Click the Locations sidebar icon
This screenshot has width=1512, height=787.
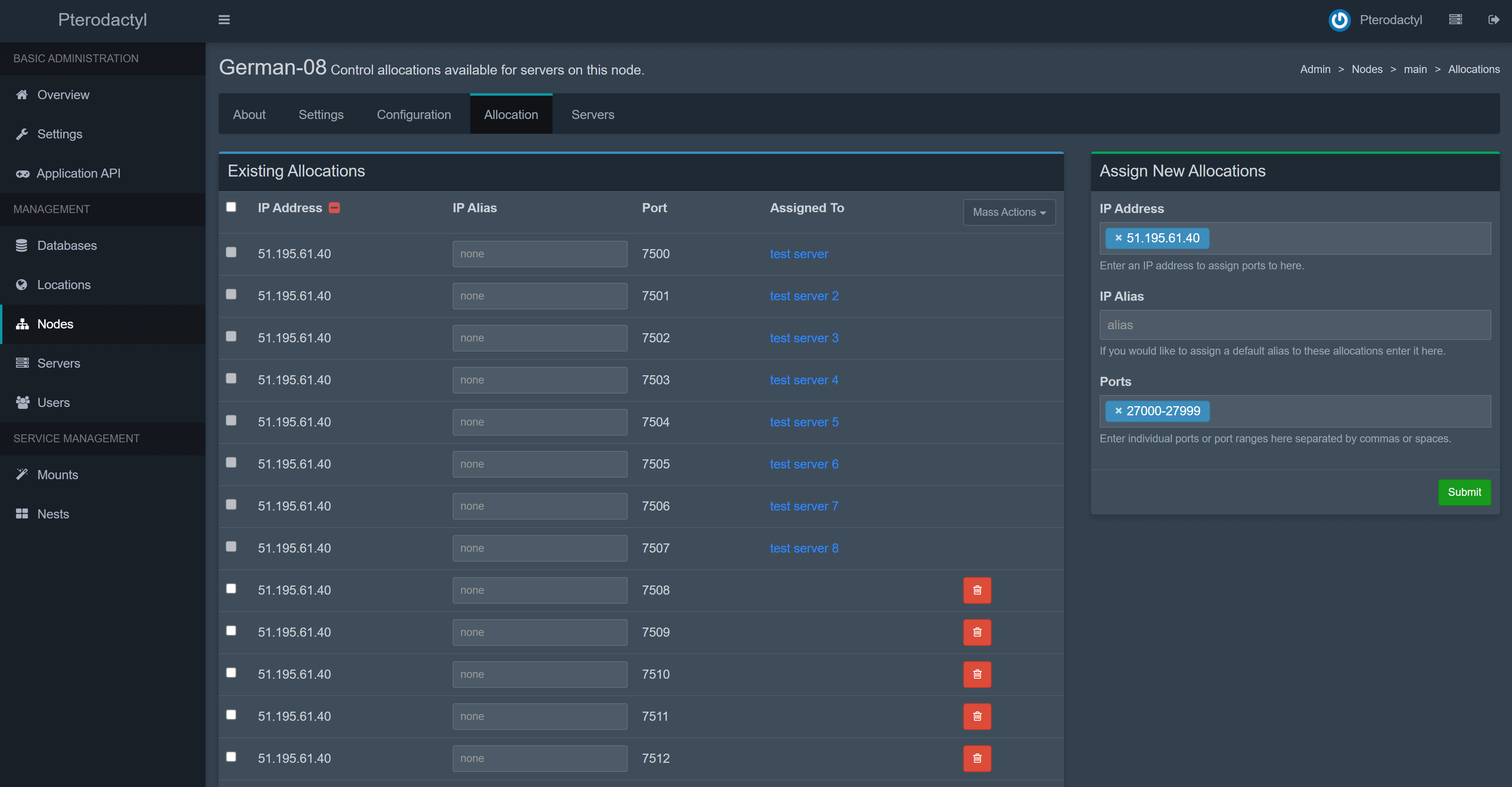[x=22, y=284]
